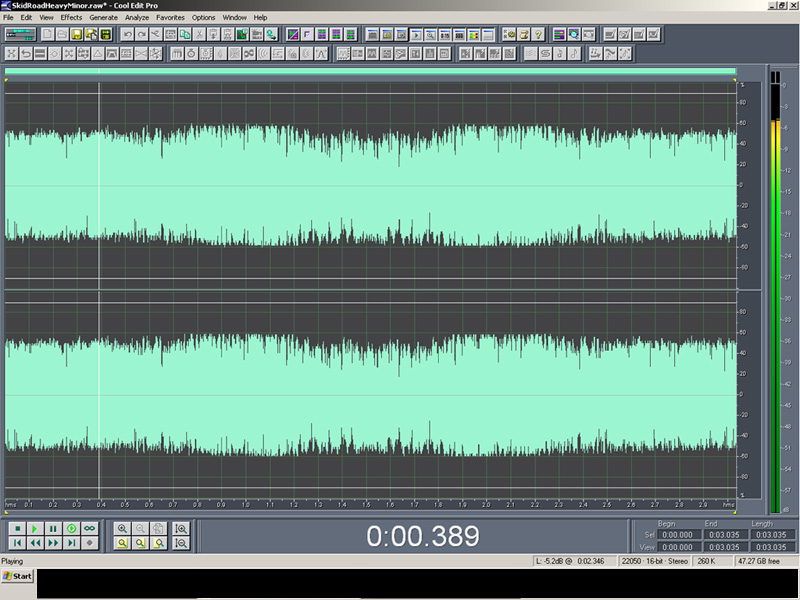Go to end transport button
The height and width of the screenshot is (600, 800).
pos(71,543)
